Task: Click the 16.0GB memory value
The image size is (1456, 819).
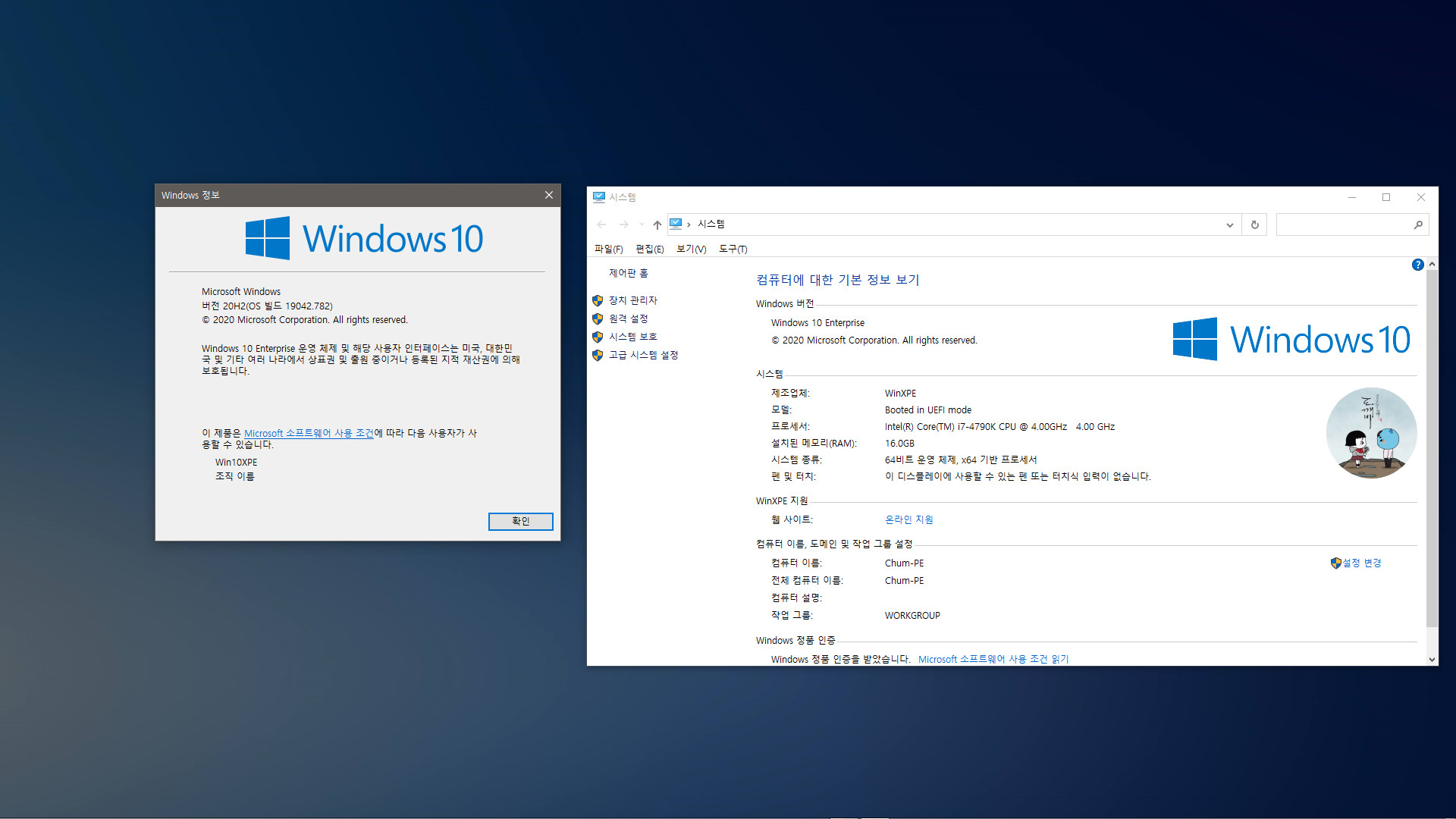Action: point(899,443)
